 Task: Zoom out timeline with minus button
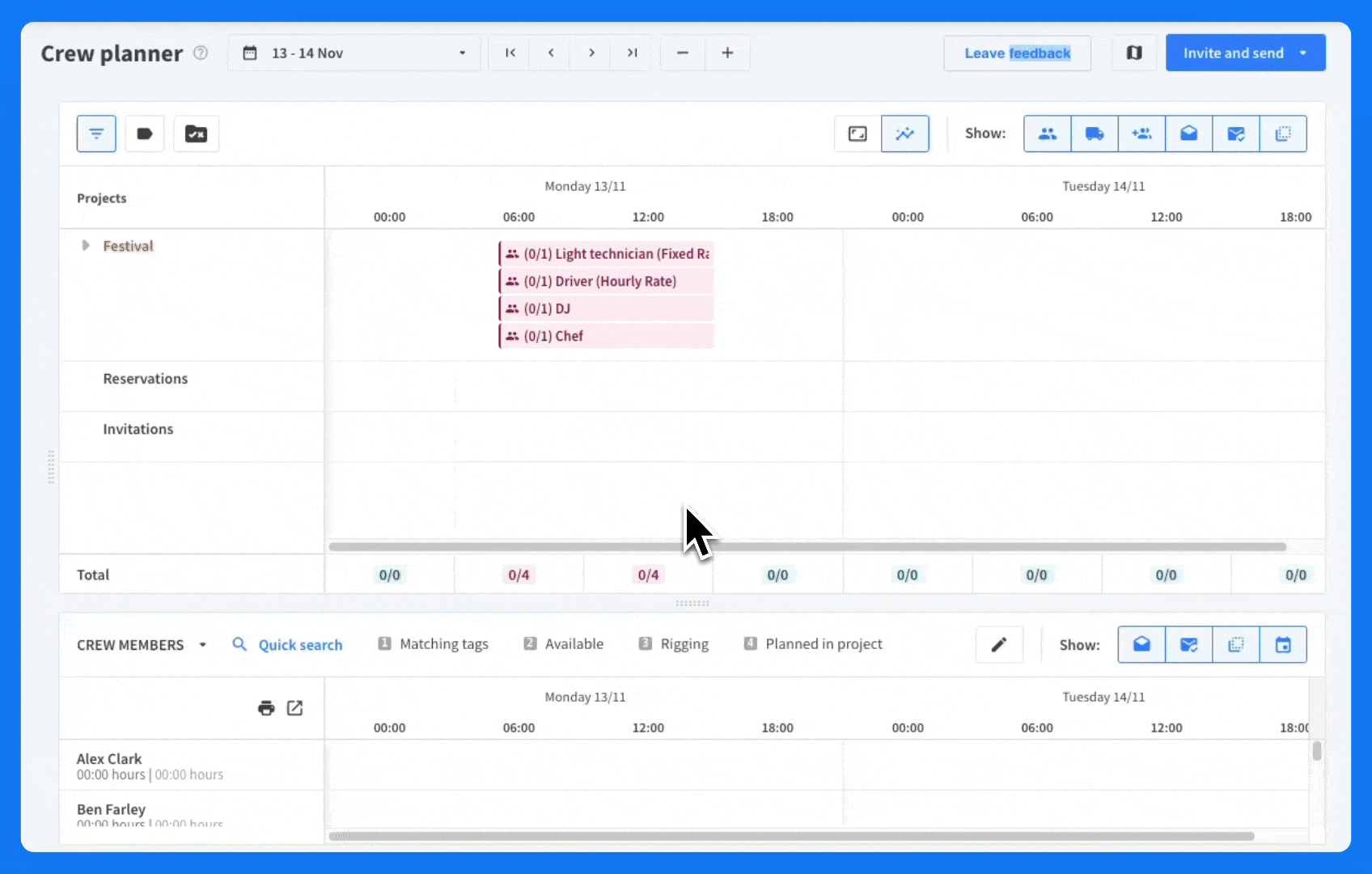click(x=683, y=53)
